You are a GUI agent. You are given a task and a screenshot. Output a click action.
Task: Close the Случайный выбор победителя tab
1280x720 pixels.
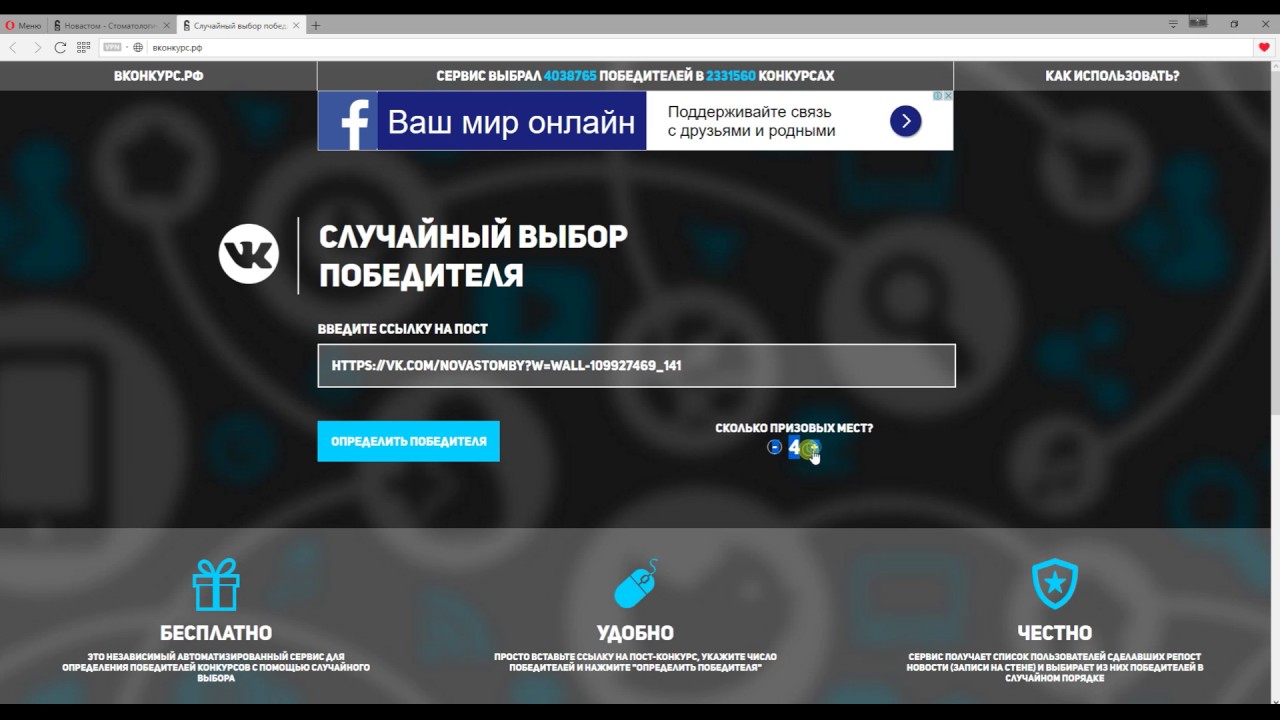(x=296, y=25)
